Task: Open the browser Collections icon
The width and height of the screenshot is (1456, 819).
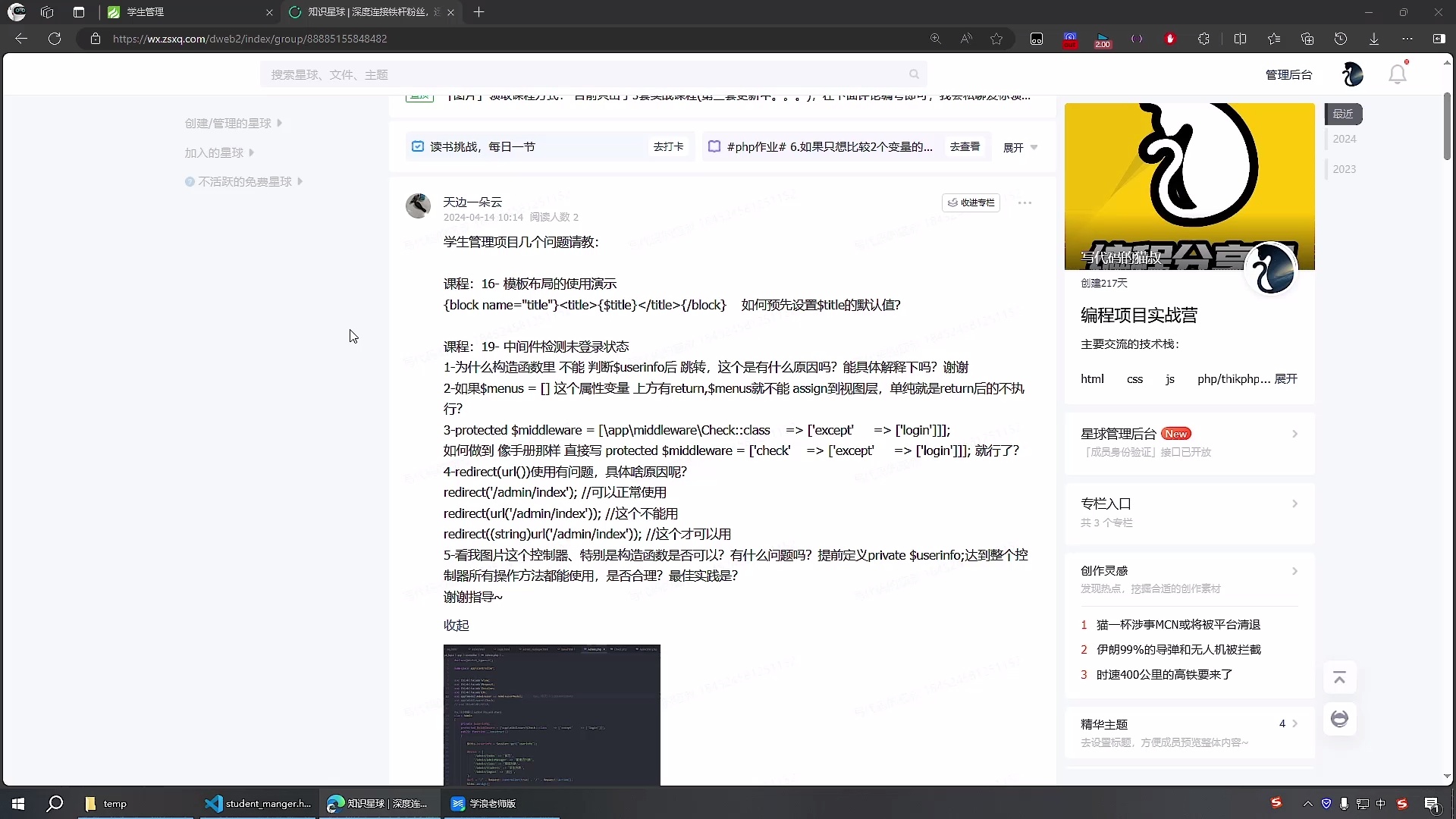Action: pos(1307,38)
